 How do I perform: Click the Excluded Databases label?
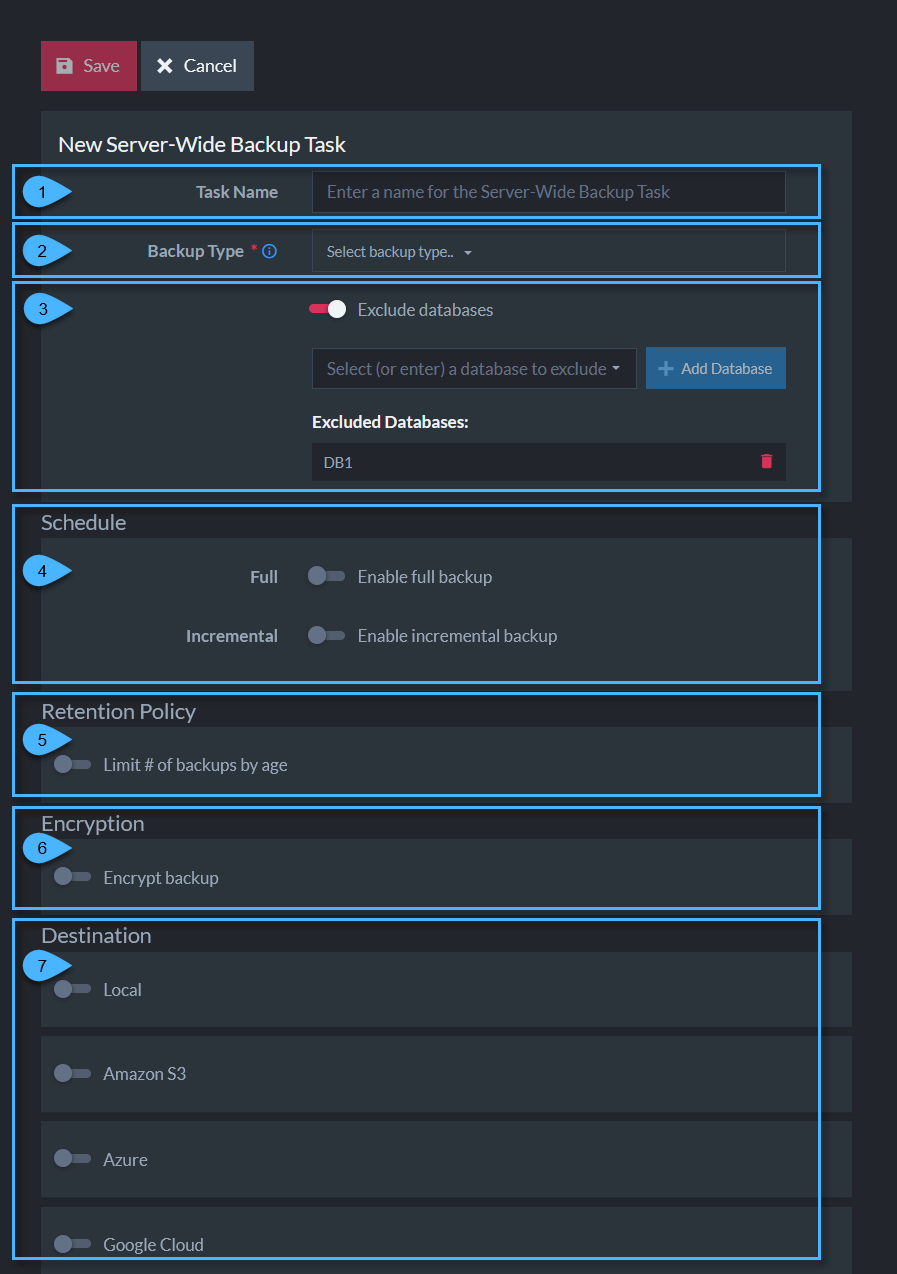[x=391, y=422]
